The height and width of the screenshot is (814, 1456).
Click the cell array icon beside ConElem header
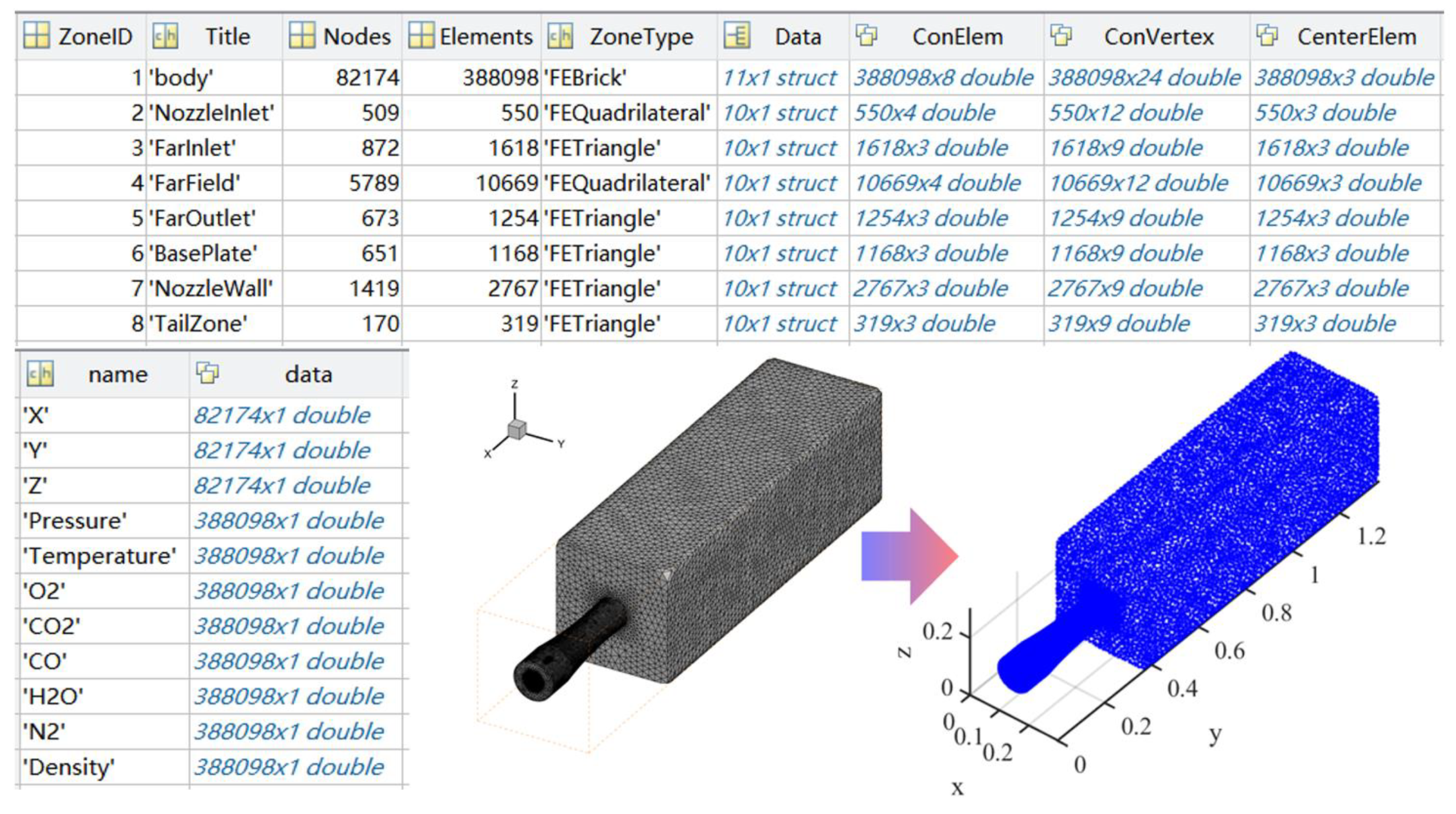867,36
